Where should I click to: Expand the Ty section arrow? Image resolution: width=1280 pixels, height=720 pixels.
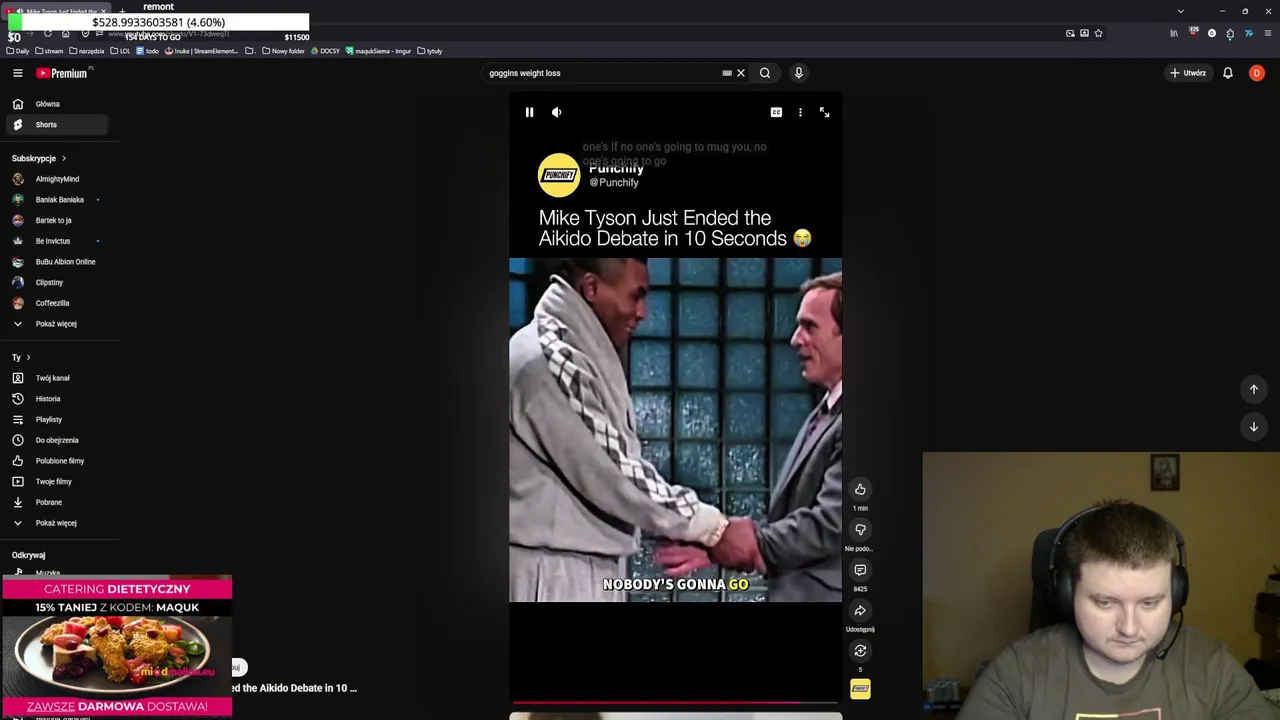point(28,357)
